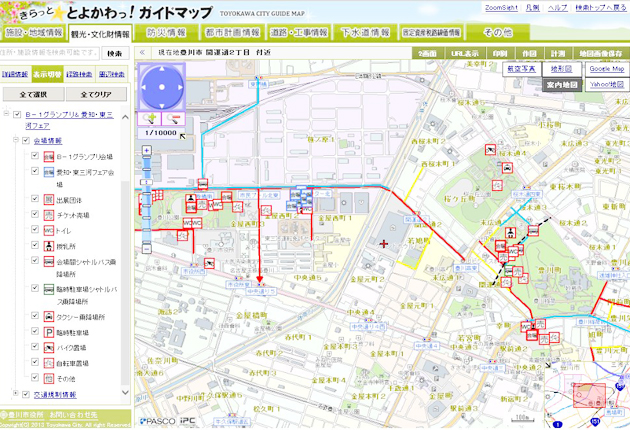Toggle the 授乳所 layer checkbox
630x430 pixels.
pos(35,245)
